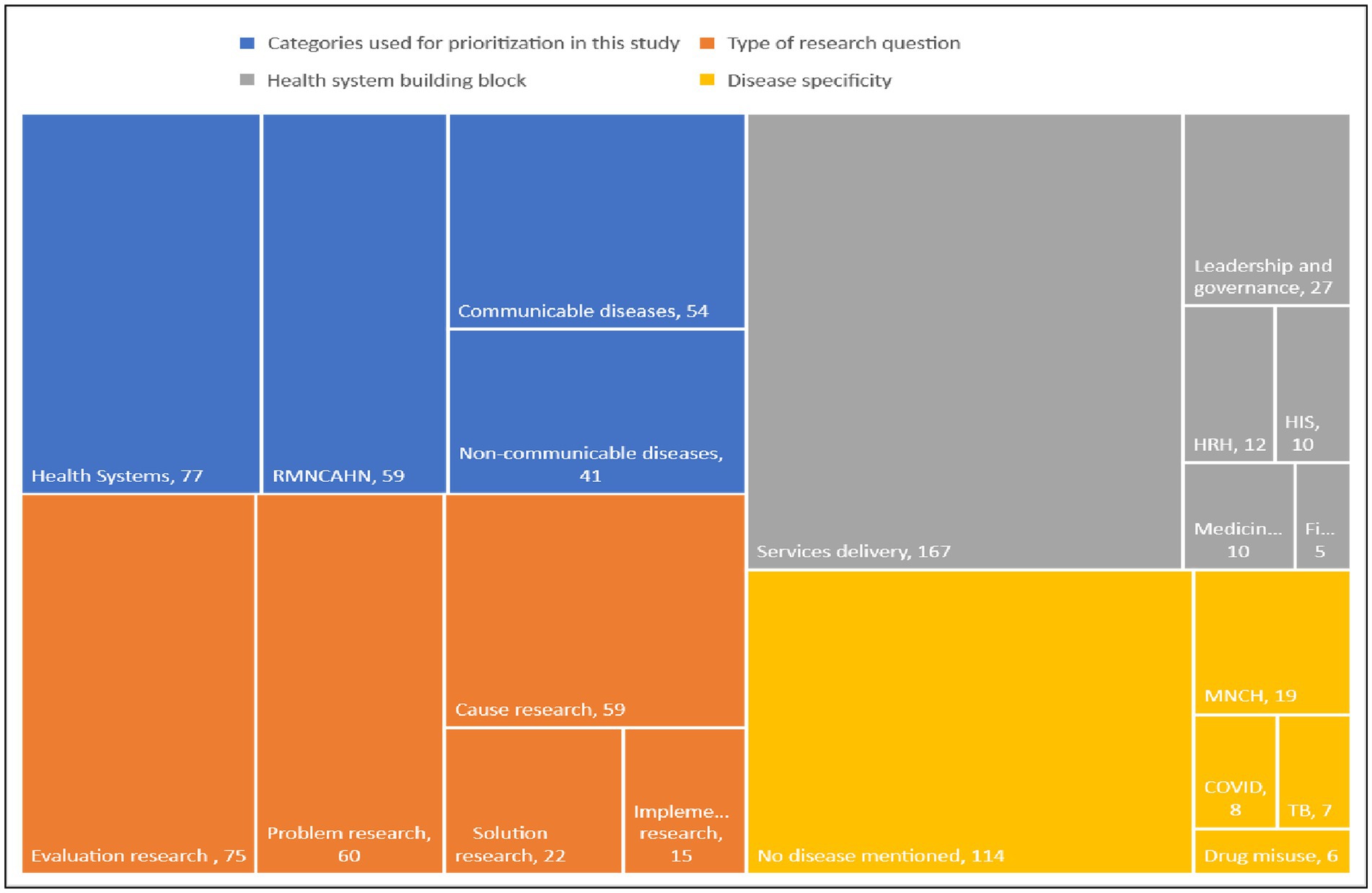
Task: Select the 'HIS, 10' block
Action: coord(1313,384)
